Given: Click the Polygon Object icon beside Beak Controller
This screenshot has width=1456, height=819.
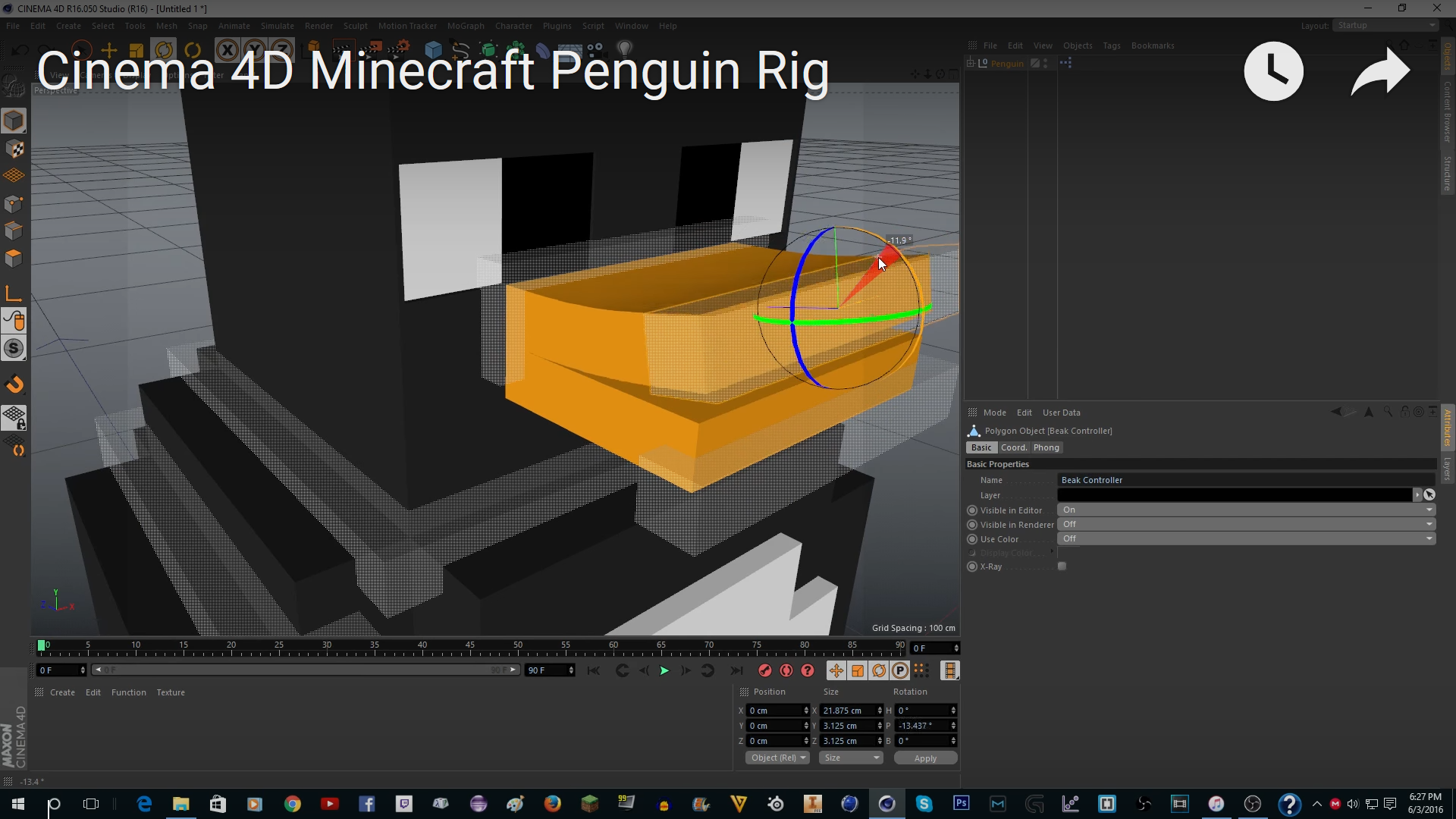Looking at the screenshot, I should coord(974,431).
